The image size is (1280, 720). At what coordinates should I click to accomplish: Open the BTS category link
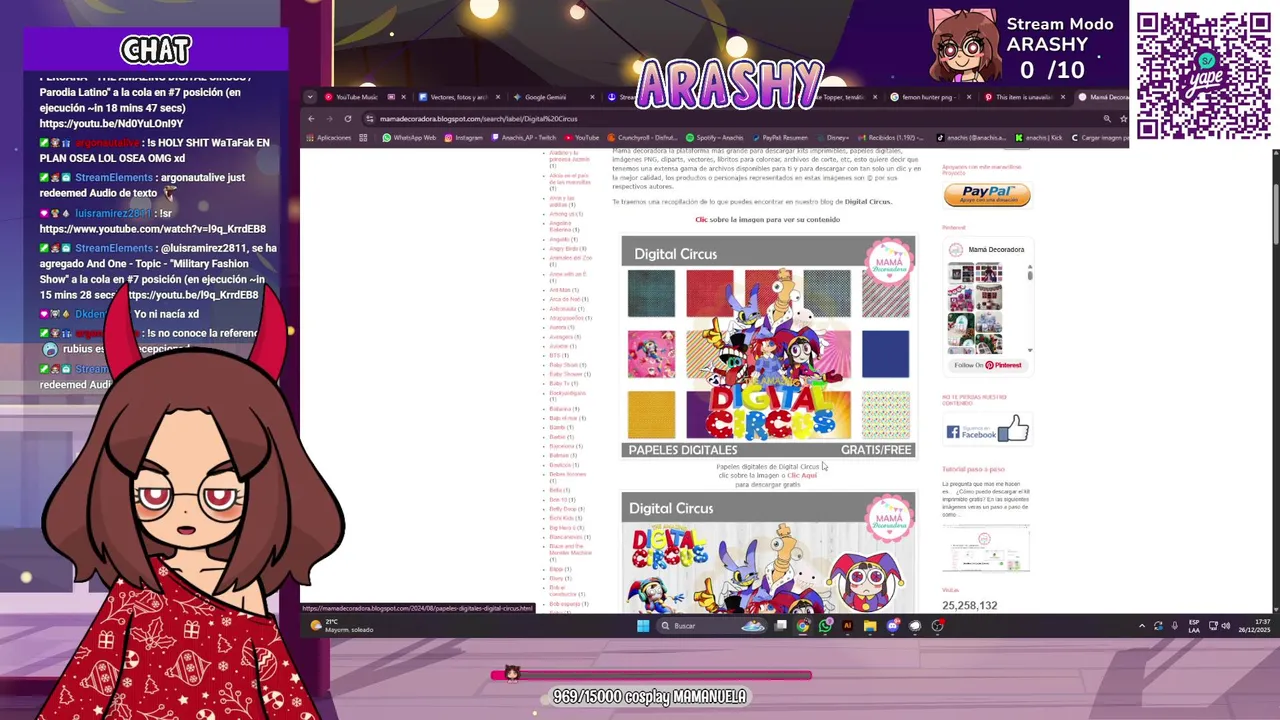pyautogui.click(x=554, y=355)
